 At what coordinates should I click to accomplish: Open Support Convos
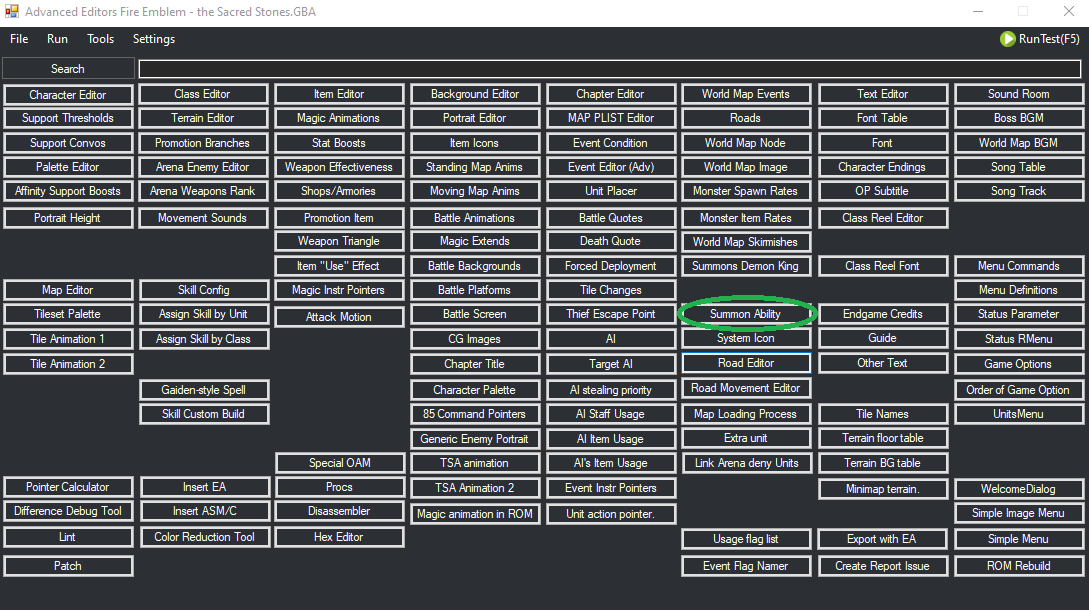point(67,143)
